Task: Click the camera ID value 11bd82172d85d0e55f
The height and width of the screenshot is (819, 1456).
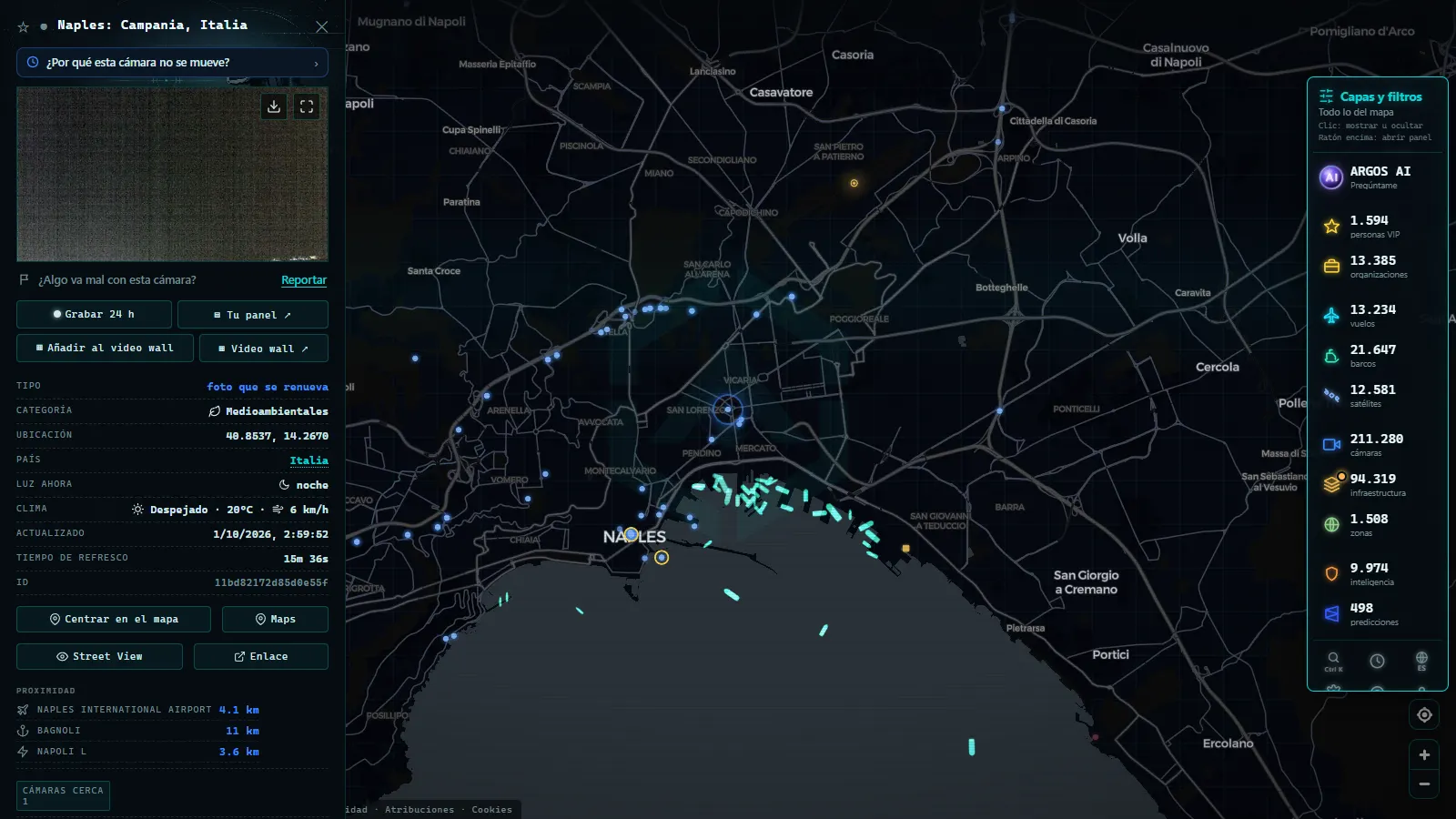Action: [x=271, y=582]
